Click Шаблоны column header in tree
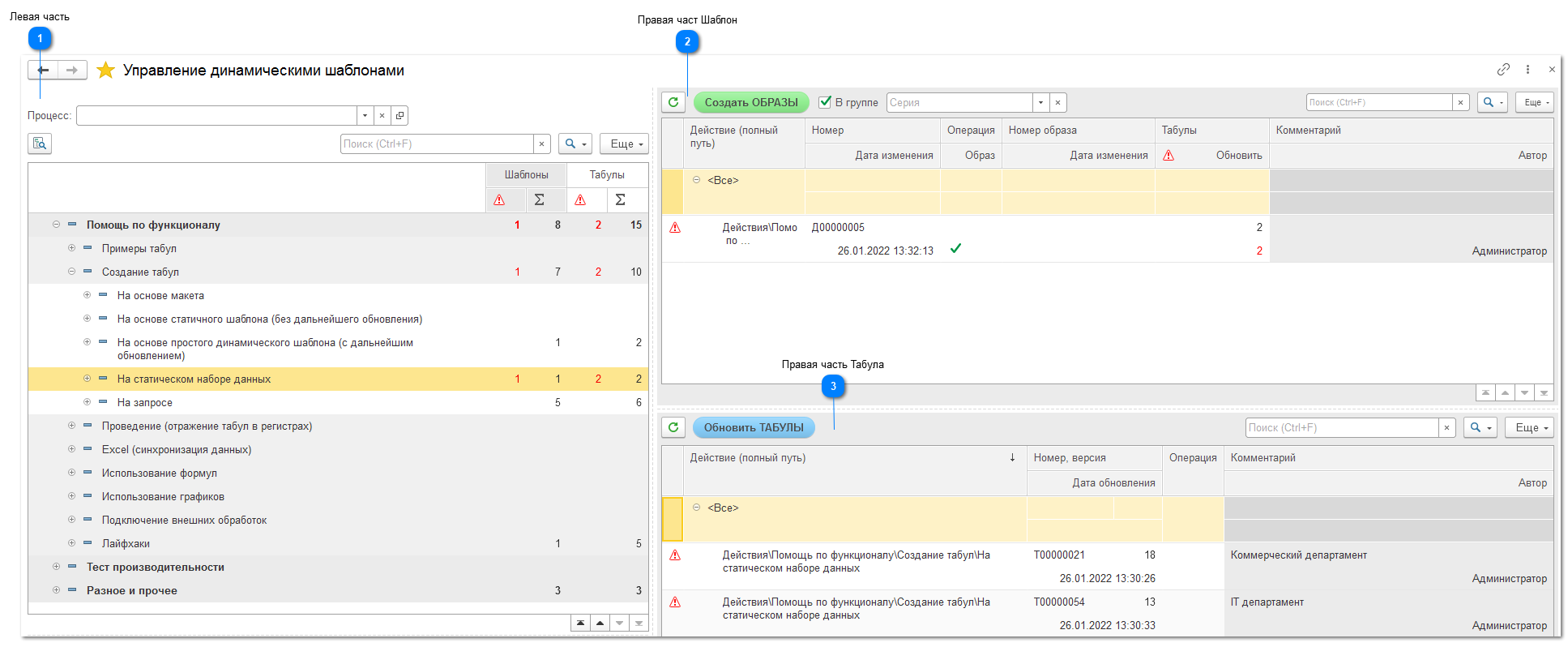 click(526, 175)
